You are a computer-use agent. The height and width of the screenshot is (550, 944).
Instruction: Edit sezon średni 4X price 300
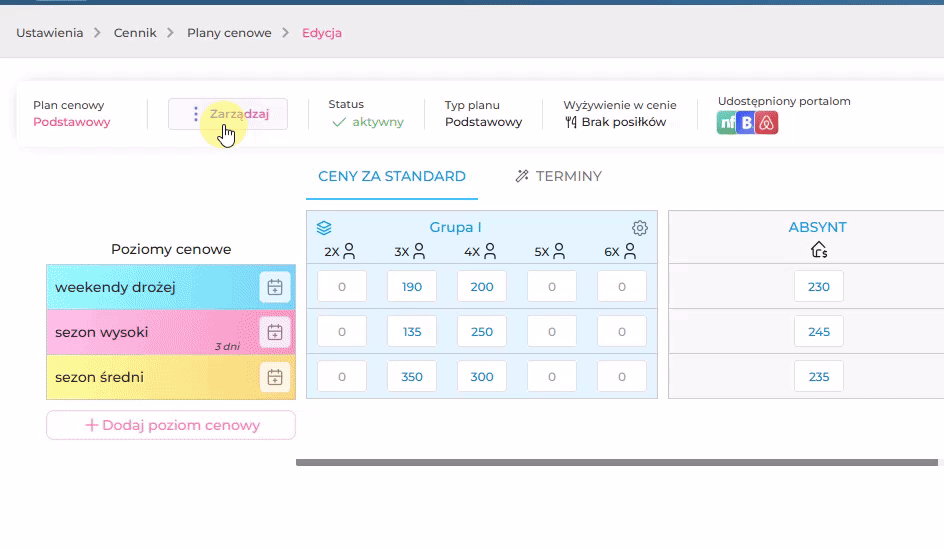pos(482,377)
